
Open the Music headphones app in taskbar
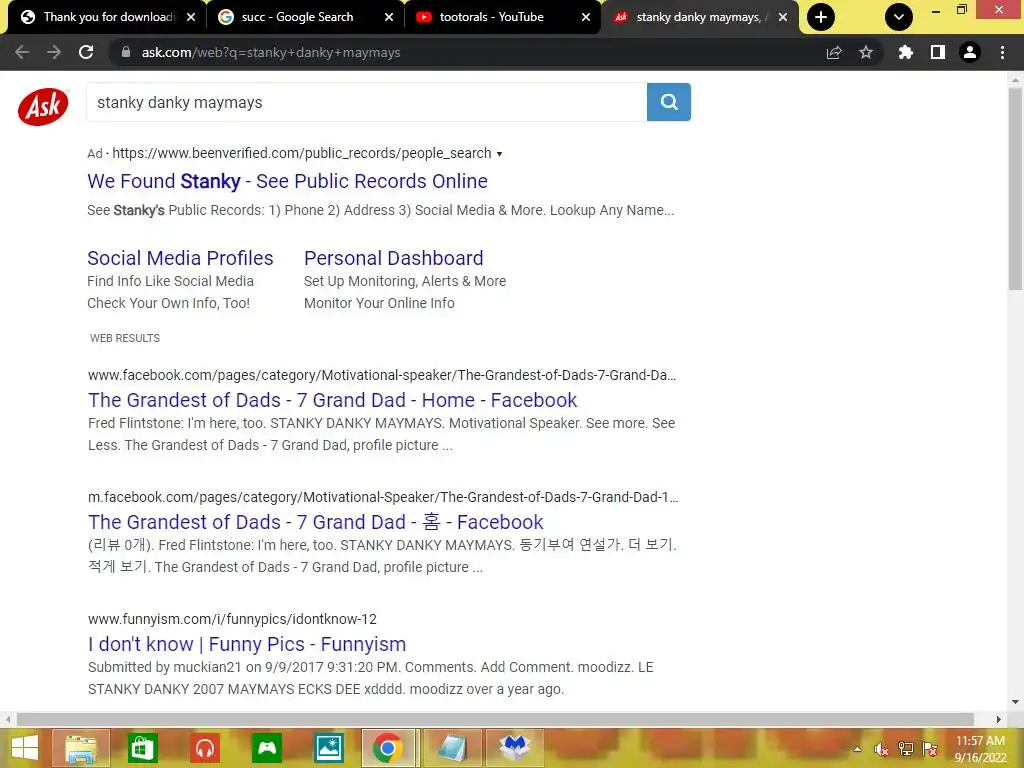[205, 748]
